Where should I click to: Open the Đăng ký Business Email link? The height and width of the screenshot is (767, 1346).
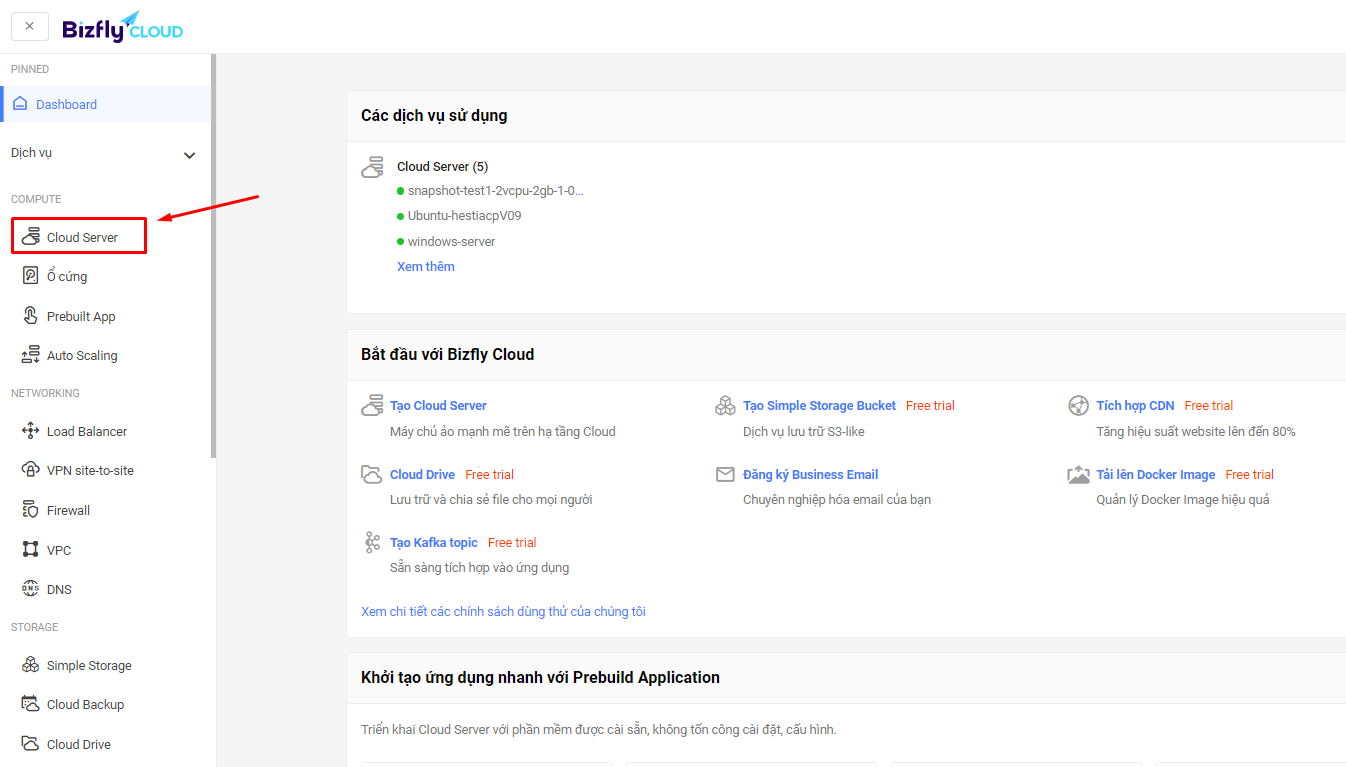[x=810, y=474]
